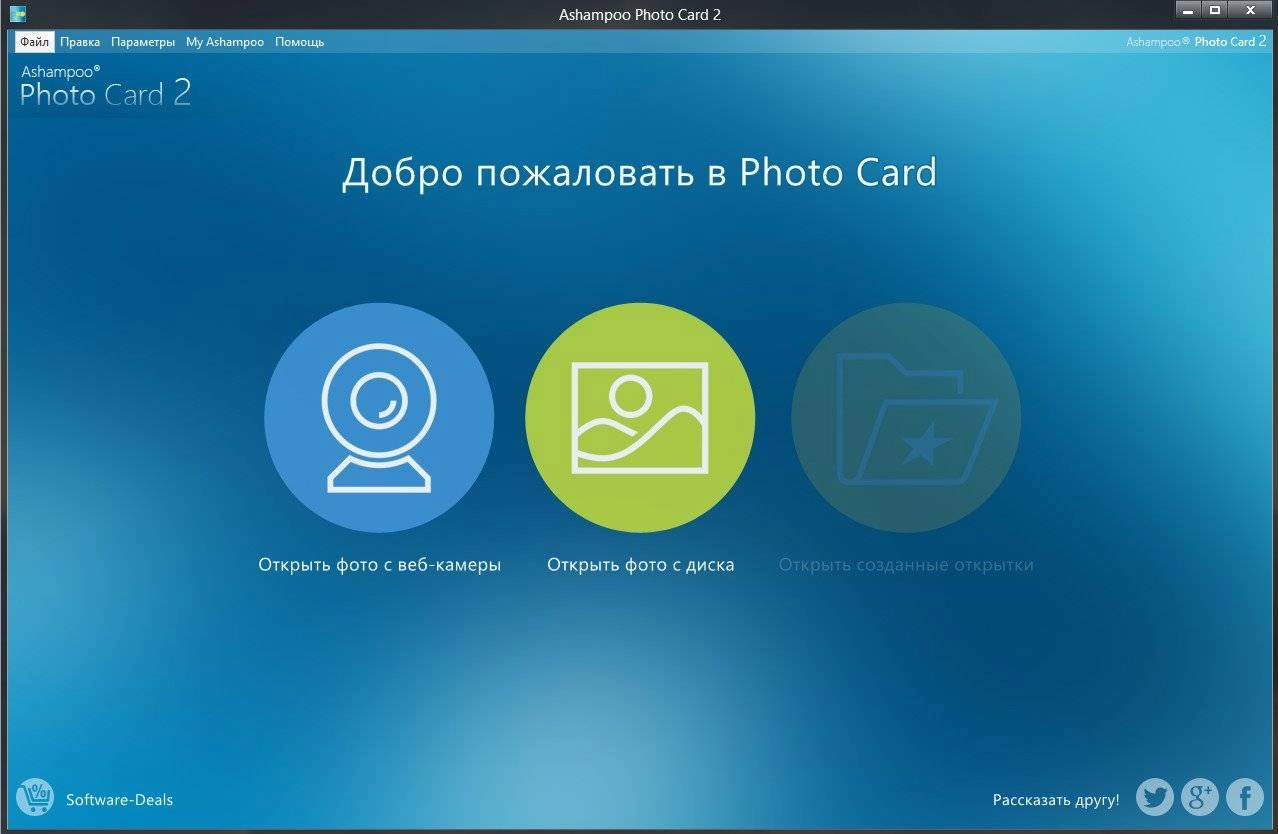
Task: Share via the Facebook icon
Action: (1245, 797)
